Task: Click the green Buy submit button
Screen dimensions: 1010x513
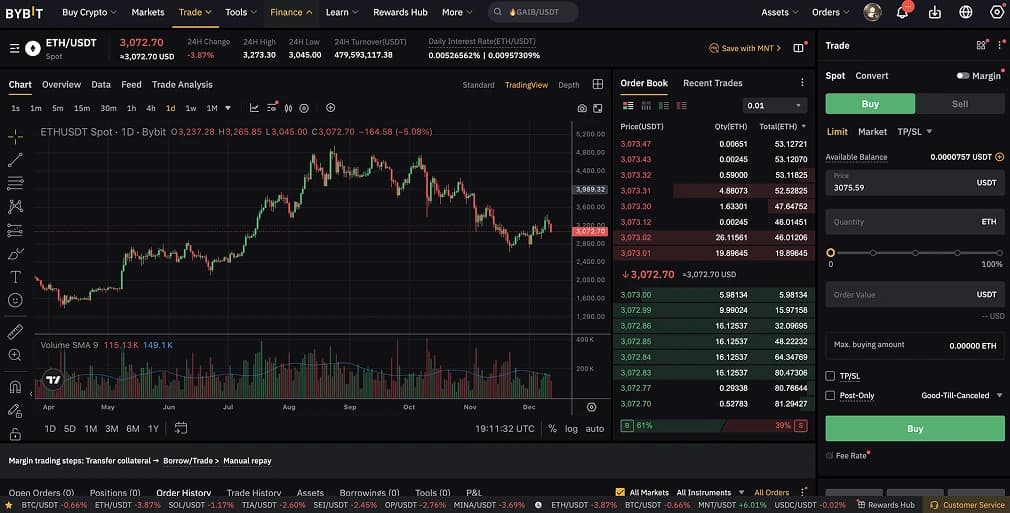Action: click(x=915, y=429)
